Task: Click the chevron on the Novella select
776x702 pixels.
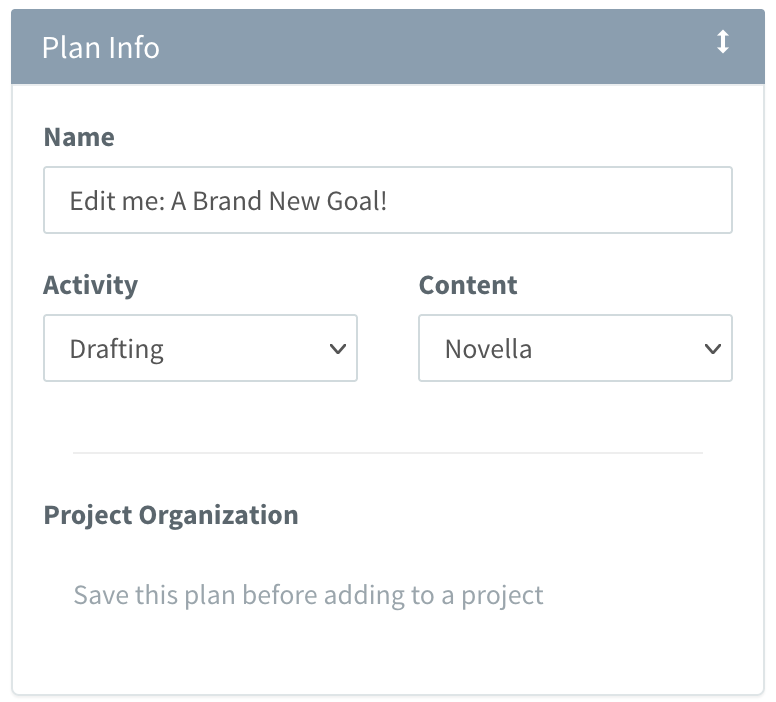Action: (713, 349)
